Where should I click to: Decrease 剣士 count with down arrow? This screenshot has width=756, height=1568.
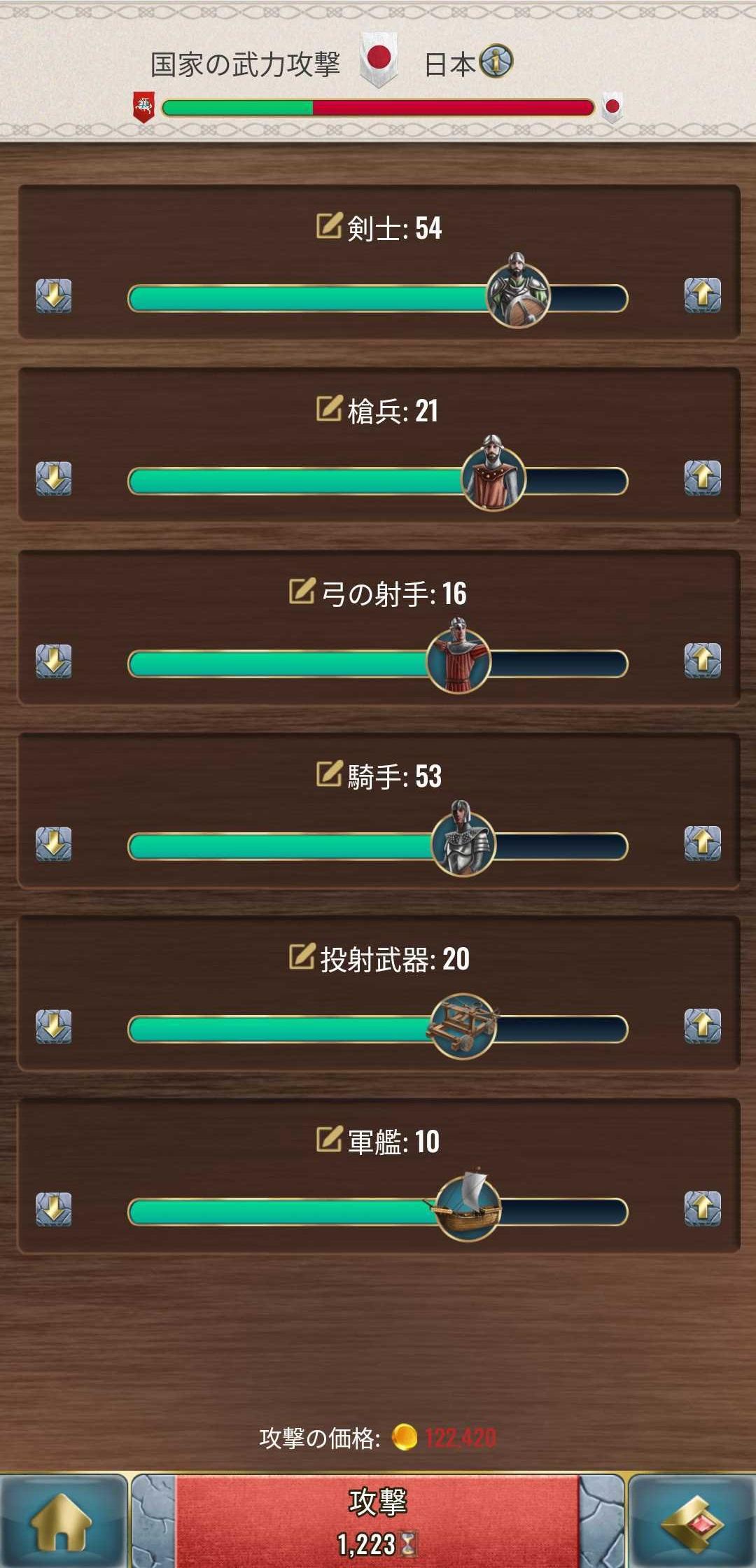click(54, 295)
